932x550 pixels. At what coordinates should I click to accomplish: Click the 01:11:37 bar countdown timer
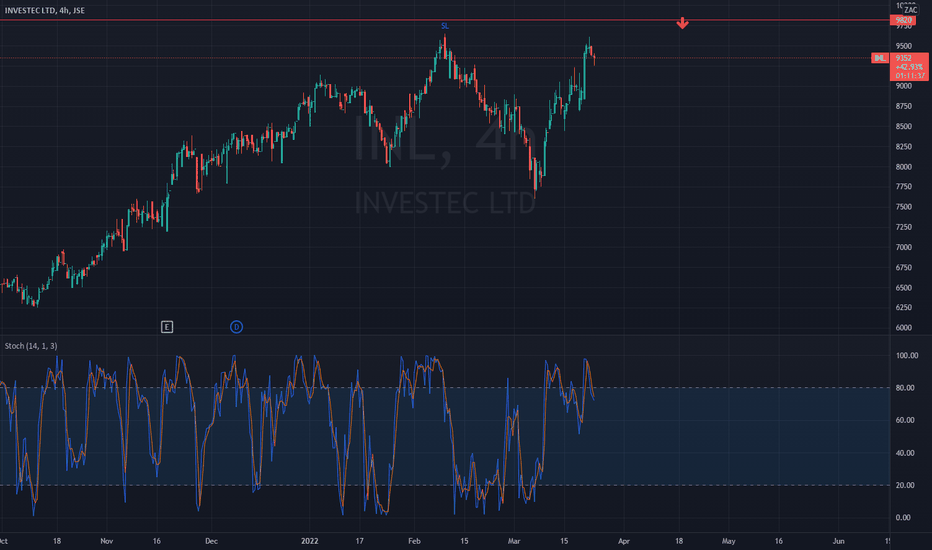[909, 76]
